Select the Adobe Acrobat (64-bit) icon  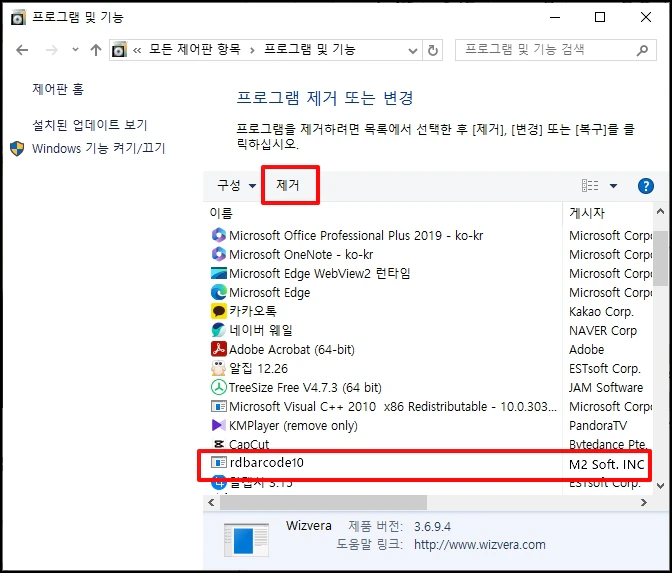pos(219,349)
